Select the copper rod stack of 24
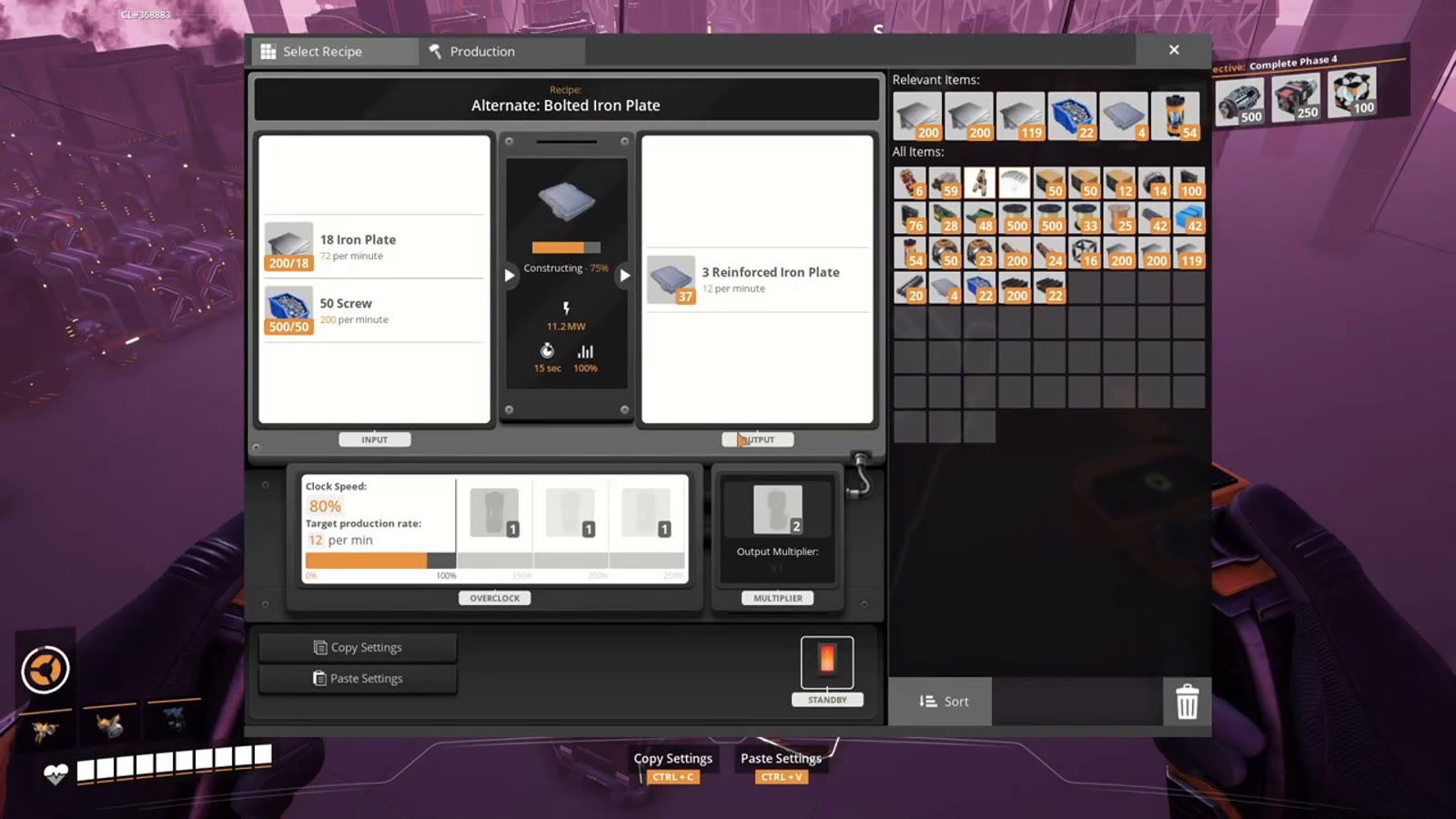Screen dimensions: 1456x819 click(x=1049, y=252)
